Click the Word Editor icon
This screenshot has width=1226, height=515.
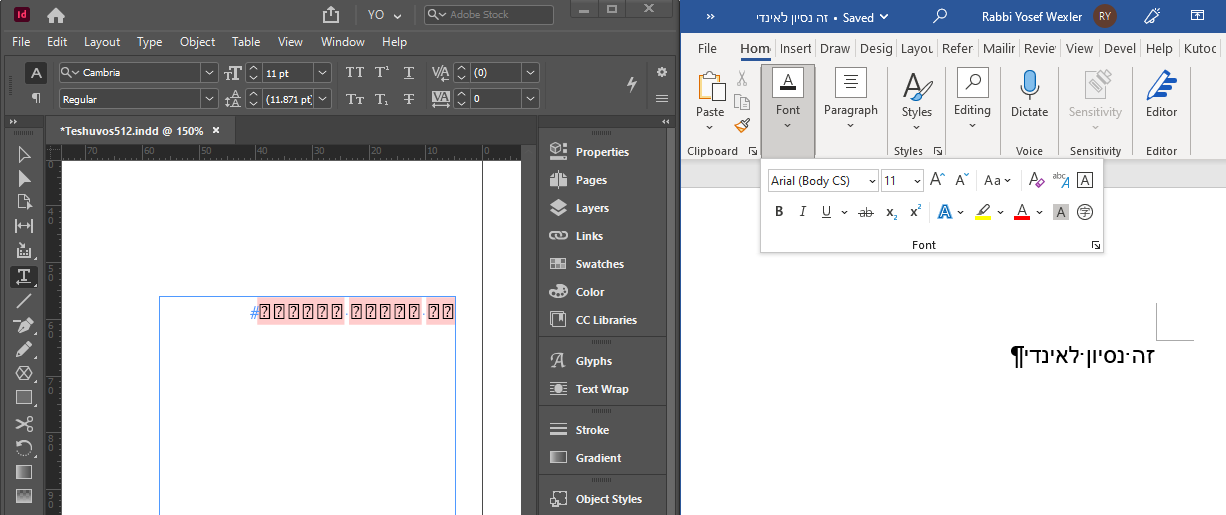click(1161, 95)
